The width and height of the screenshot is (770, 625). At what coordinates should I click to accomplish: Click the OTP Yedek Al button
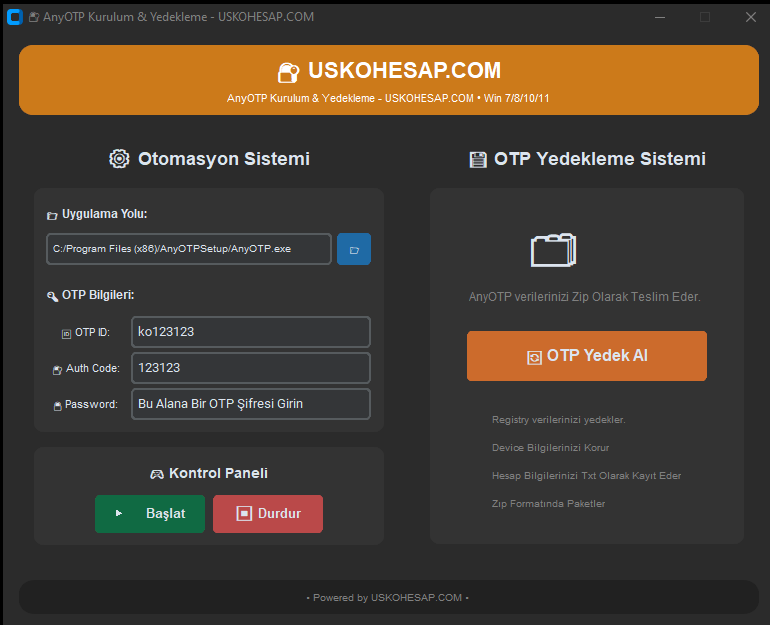[x=587, y=356]
